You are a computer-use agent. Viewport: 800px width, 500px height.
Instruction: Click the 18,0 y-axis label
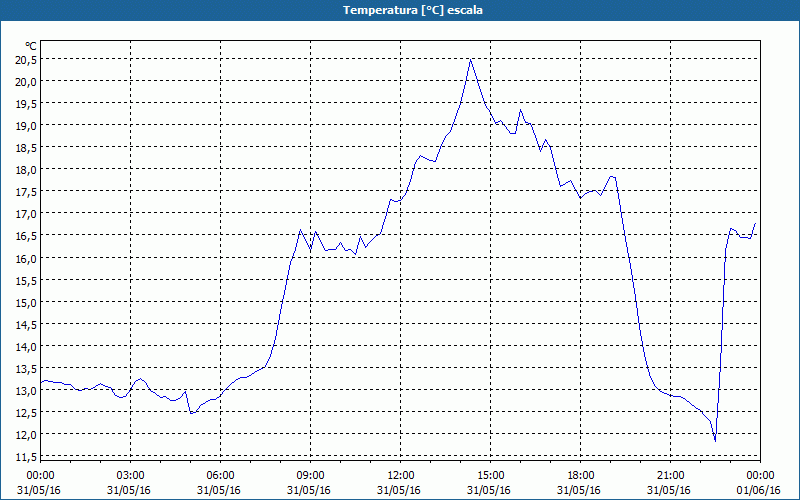(x=27, y=170)
